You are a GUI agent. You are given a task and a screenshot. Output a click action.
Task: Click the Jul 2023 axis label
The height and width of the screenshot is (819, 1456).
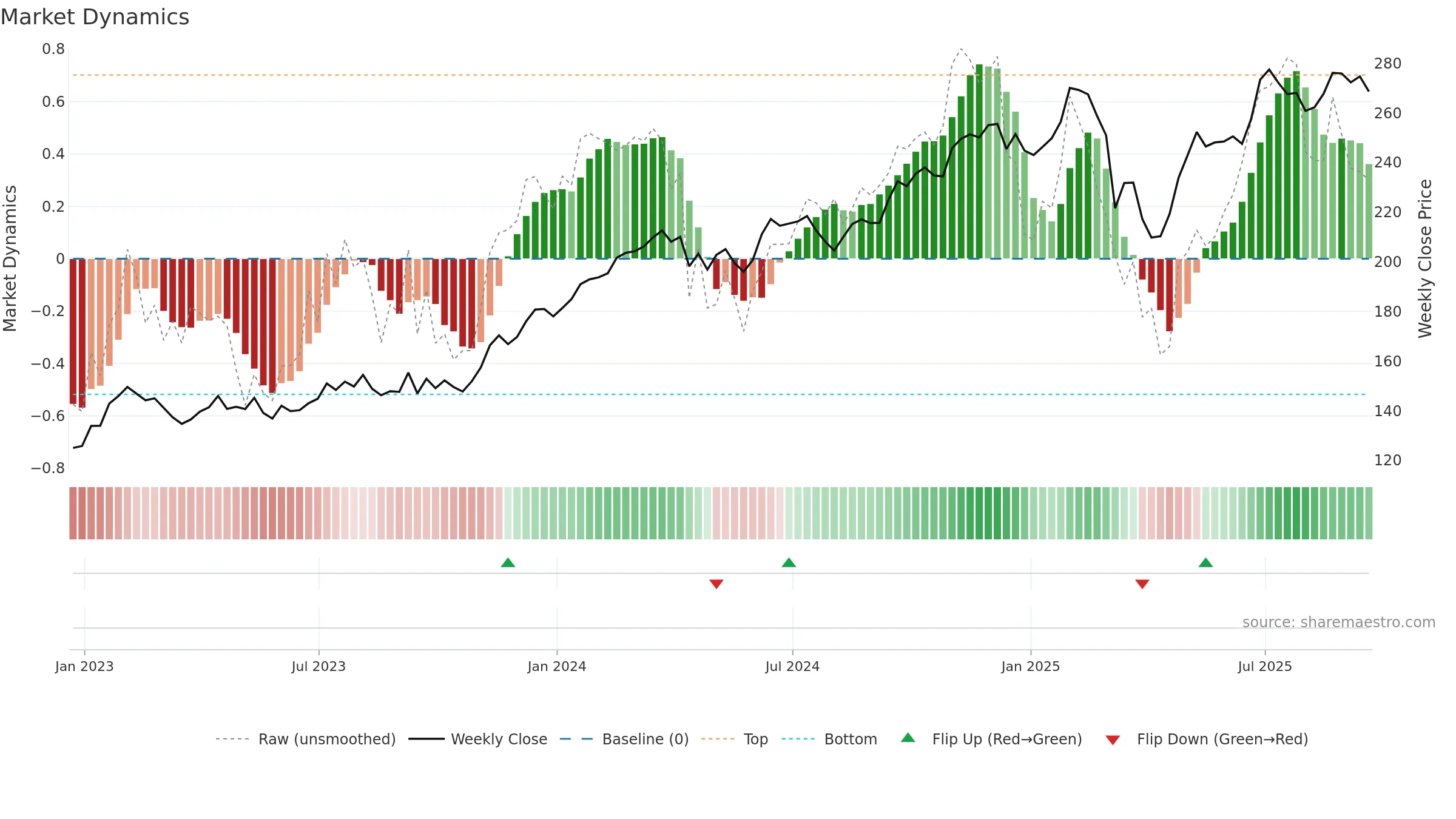pyautogui.click(x=318, y=666)
